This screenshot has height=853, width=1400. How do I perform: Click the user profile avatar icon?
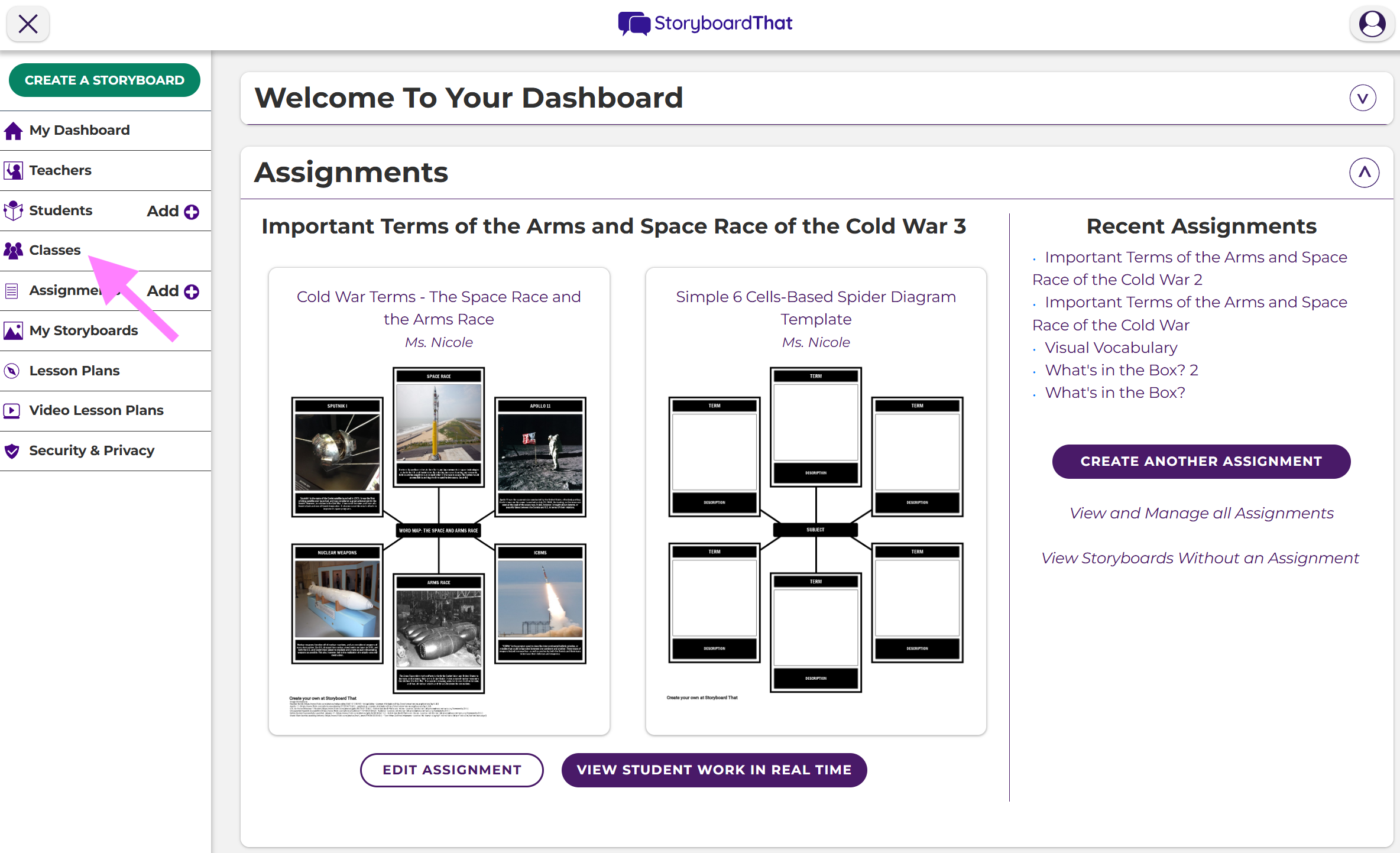[1372, 24]
